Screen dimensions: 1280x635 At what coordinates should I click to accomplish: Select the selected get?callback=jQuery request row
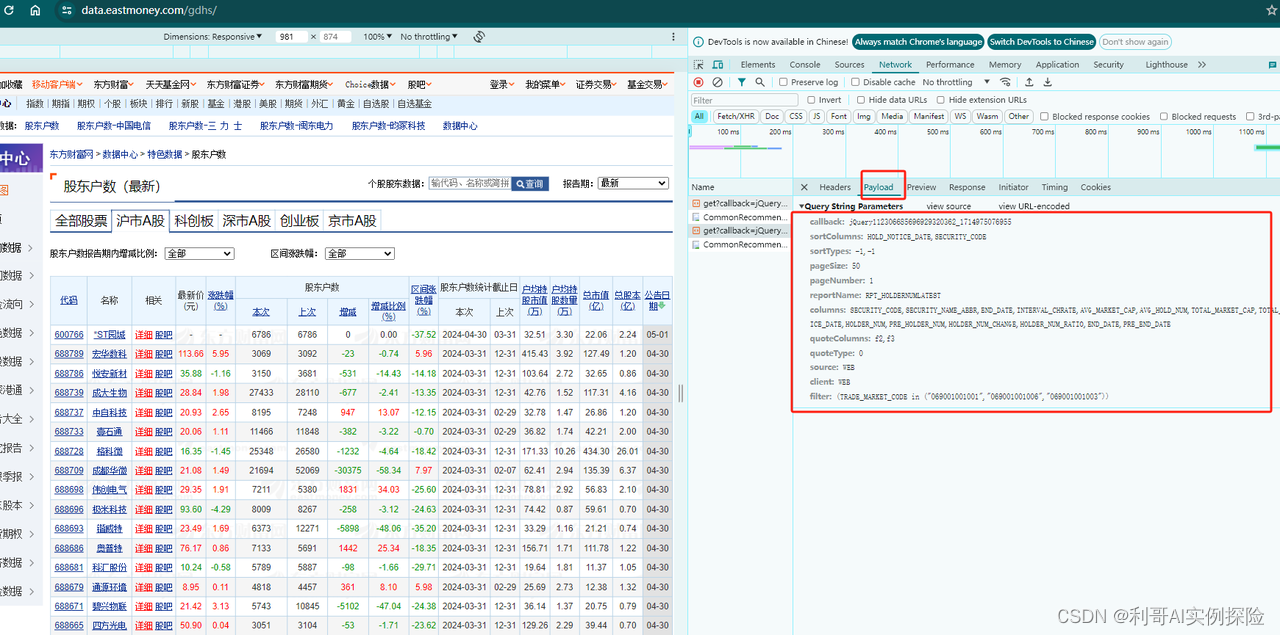[738, 230]
